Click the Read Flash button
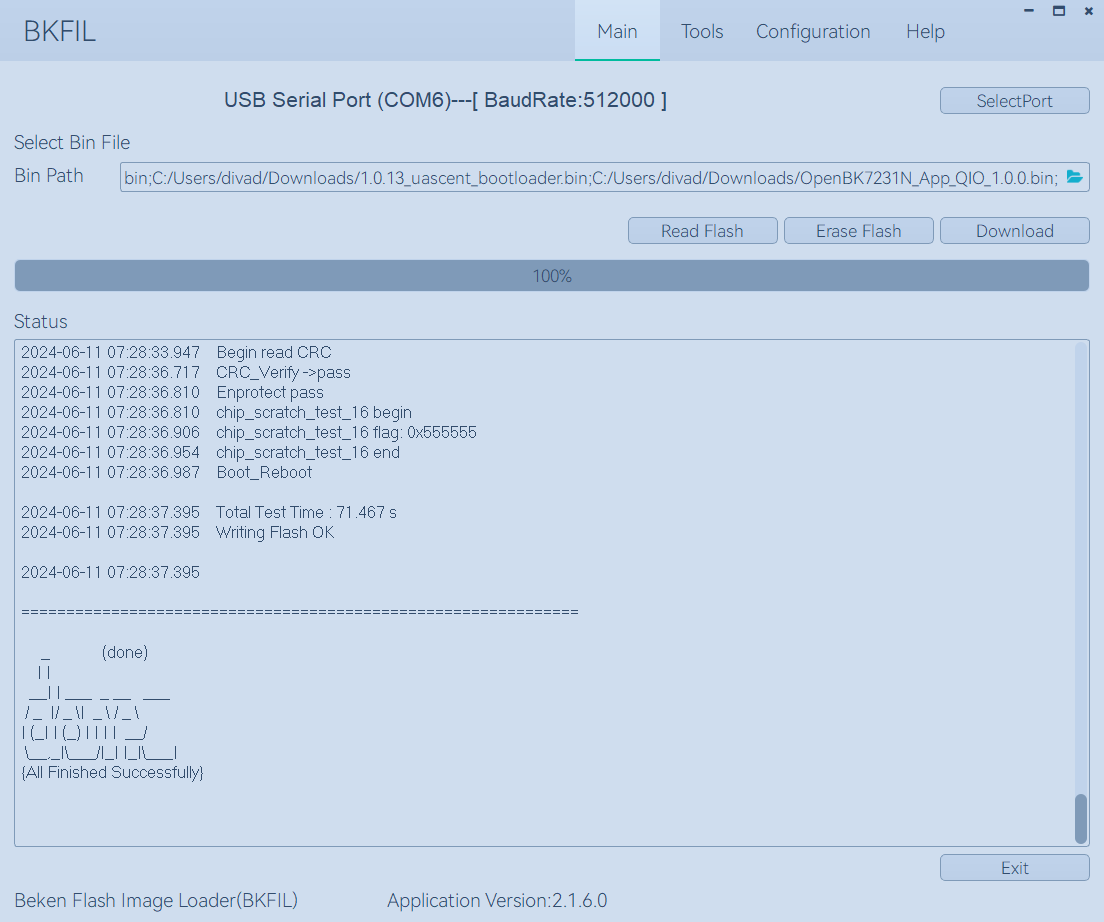The image size is (1104, 922). (702, 230)
